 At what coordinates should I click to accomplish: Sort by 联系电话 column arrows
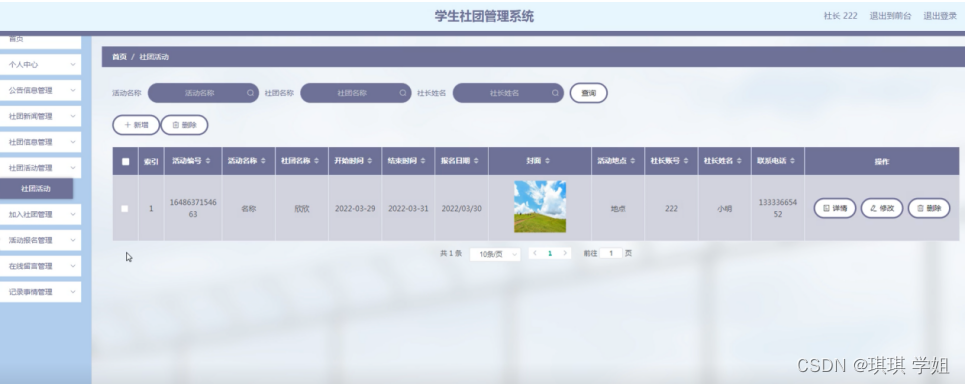[793, 161]
